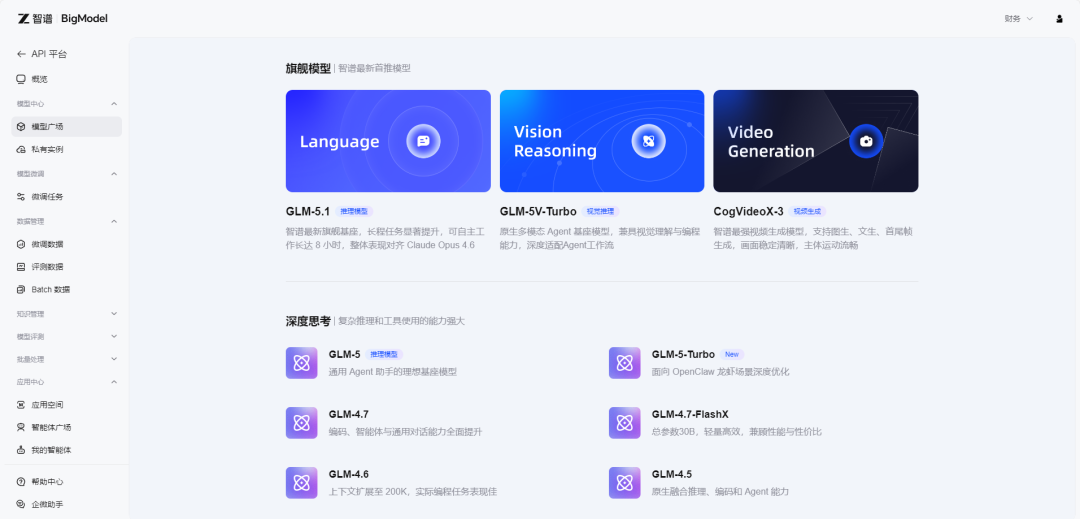The width and height of the screenshot is (1080, 519).
Task: Open the Video Generation banner thumbnail
Action: (816, 141)
